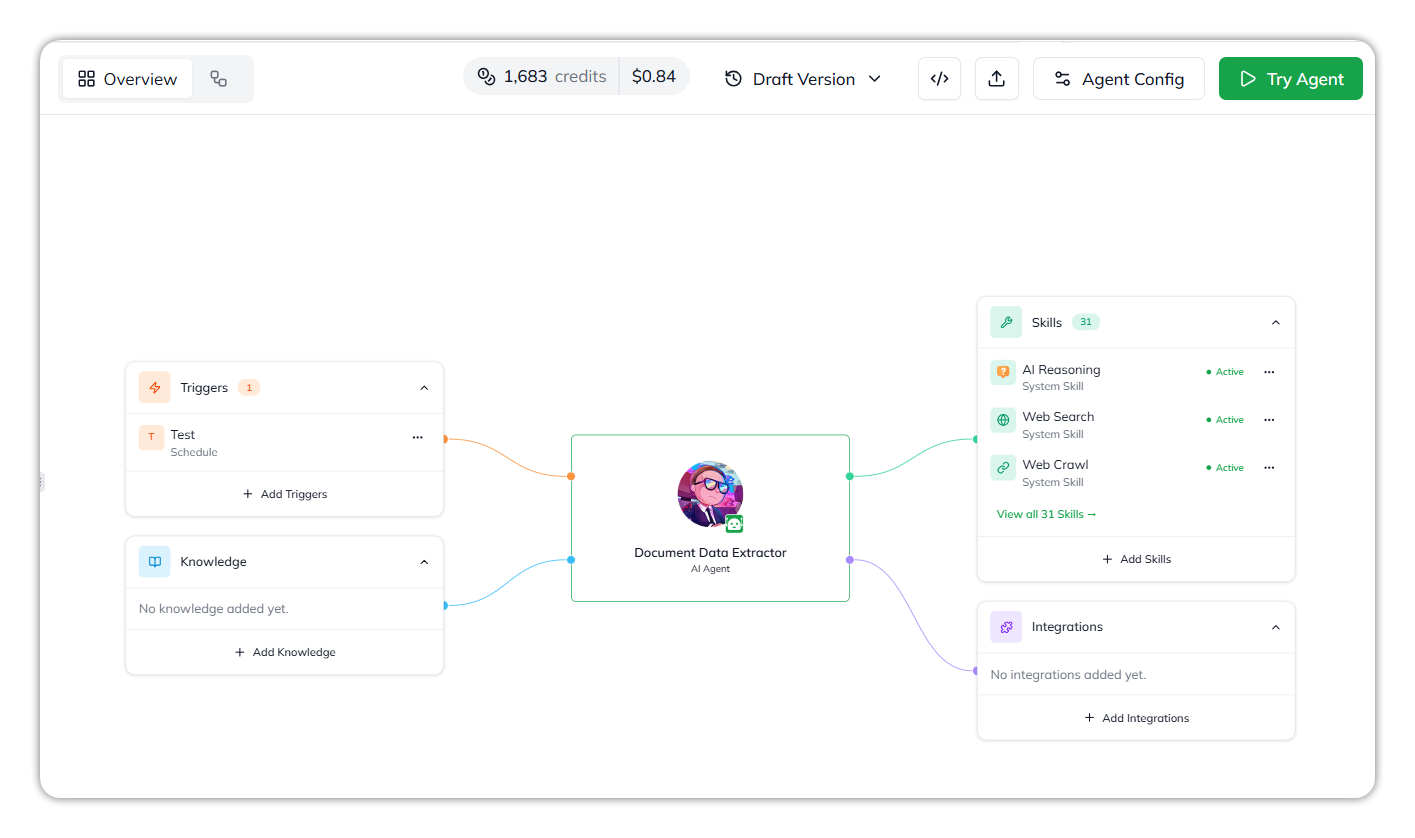
Task: Click the Triggers count badge 1
Action: tap(249, 387)
